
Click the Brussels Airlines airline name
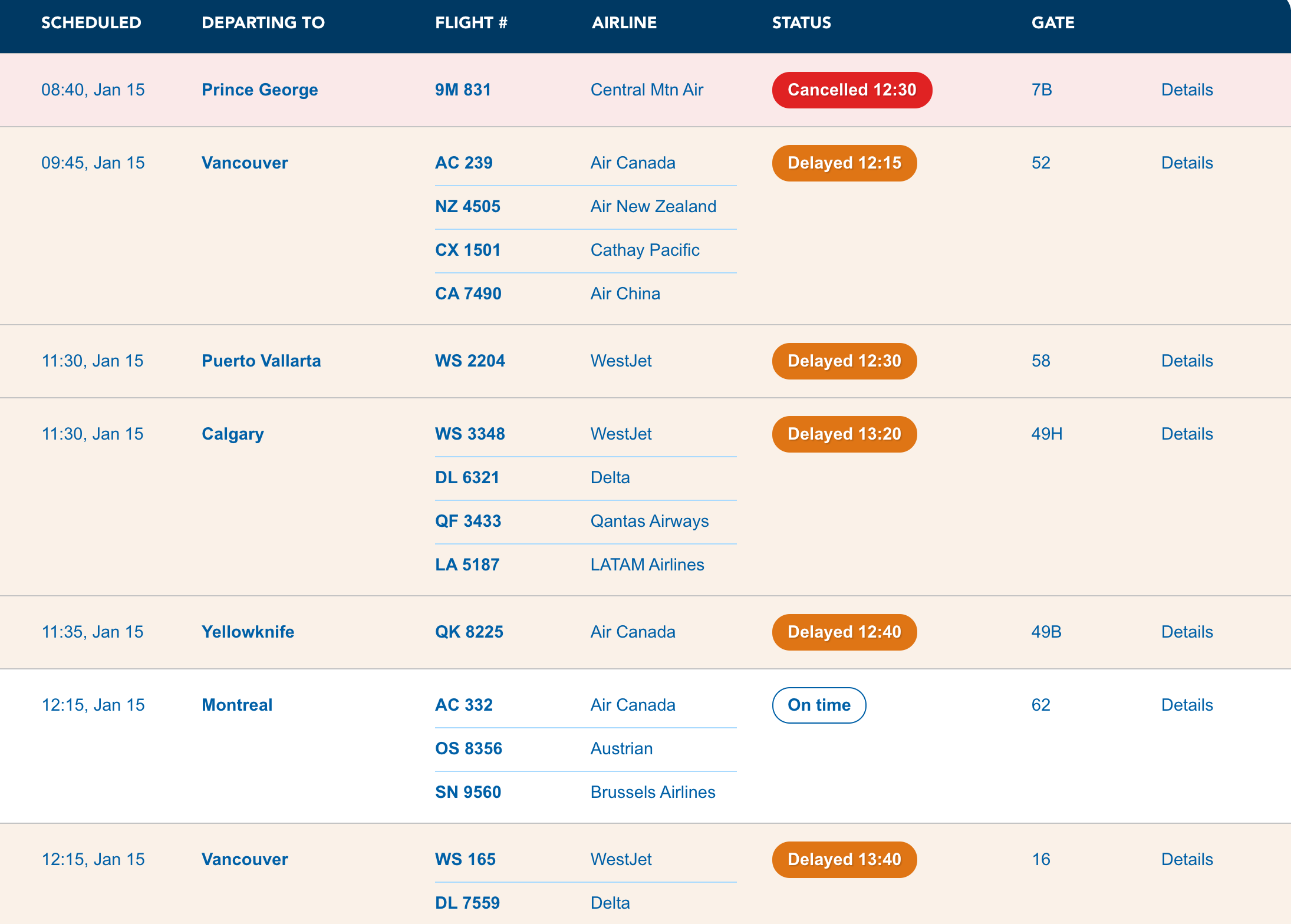pos(653,792)
